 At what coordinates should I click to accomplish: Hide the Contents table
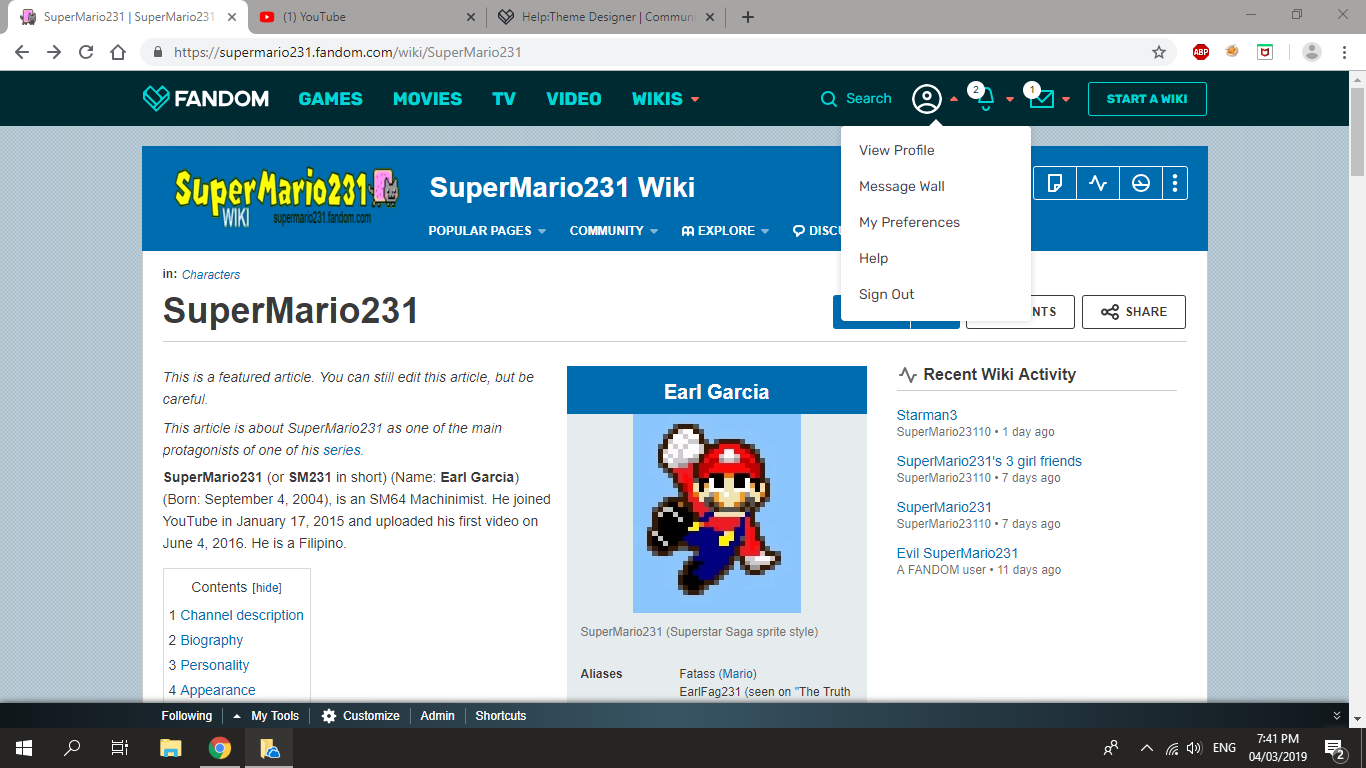click(267, 588)
